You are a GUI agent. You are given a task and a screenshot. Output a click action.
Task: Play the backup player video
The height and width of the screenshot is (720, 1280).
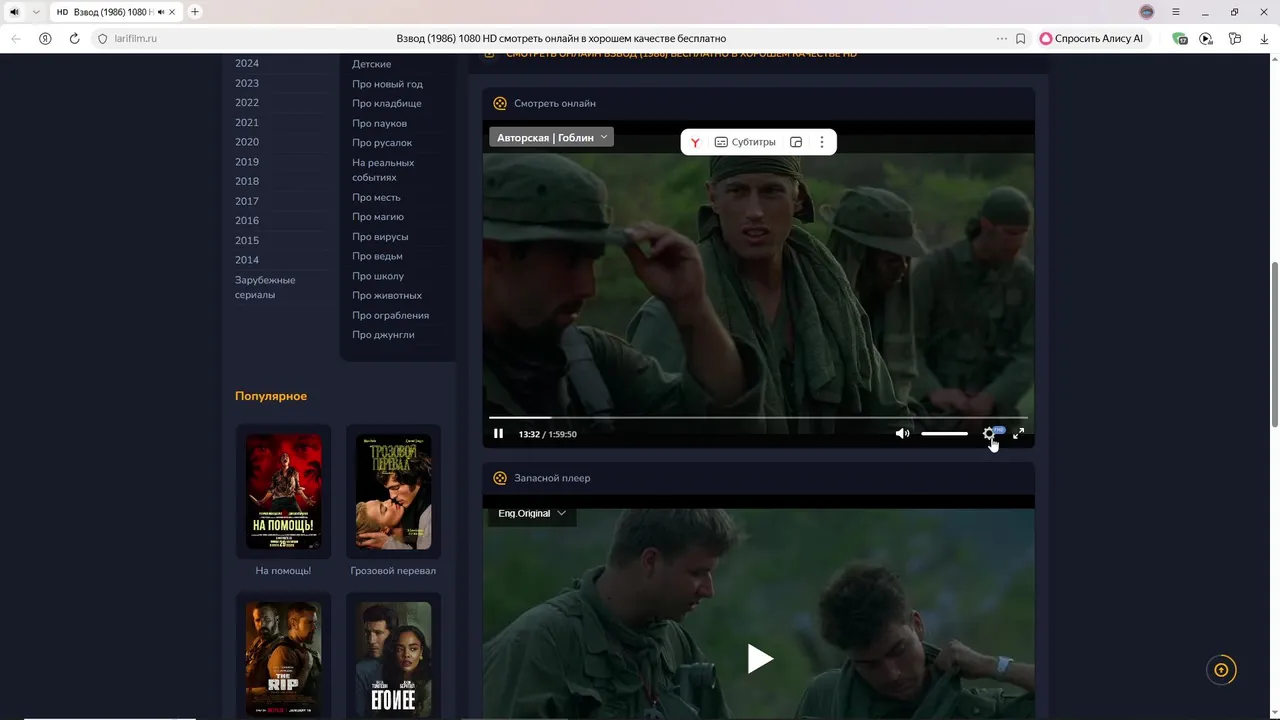[760, 658]
